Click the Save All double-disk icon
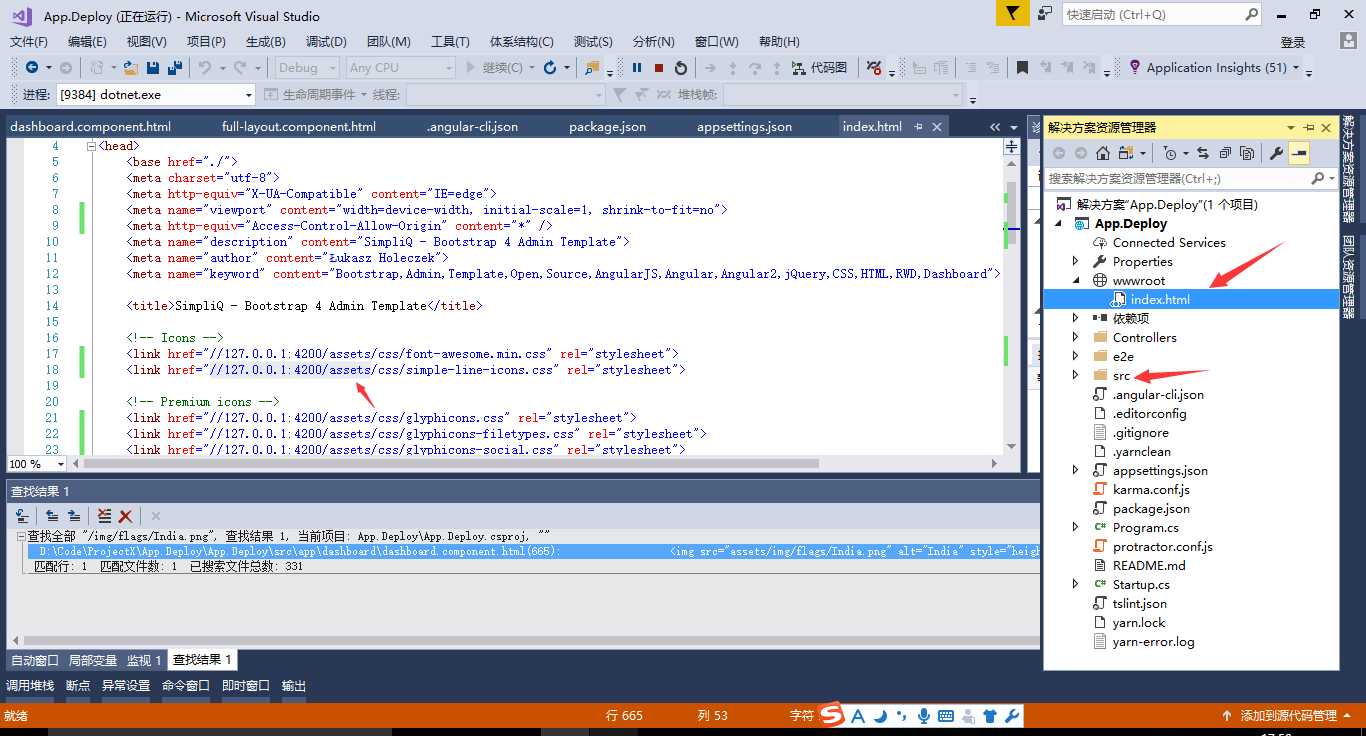Viewport: 1366px width, 736px height. tap(175, 68)
